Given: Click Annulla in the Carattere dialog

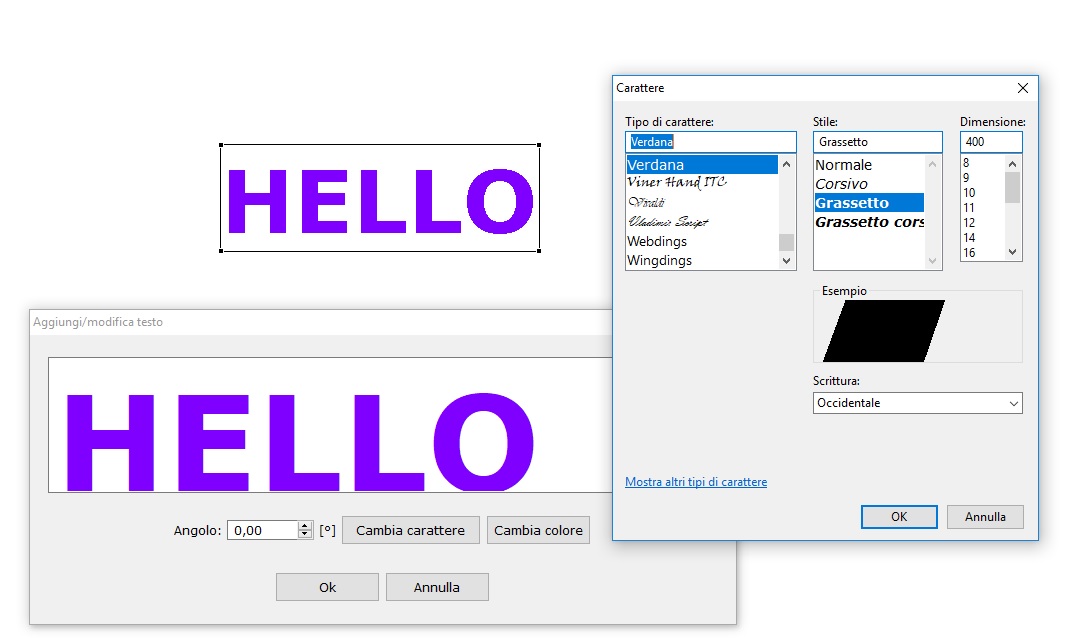Looking at the screenshot, I should (x=985, y=517).
